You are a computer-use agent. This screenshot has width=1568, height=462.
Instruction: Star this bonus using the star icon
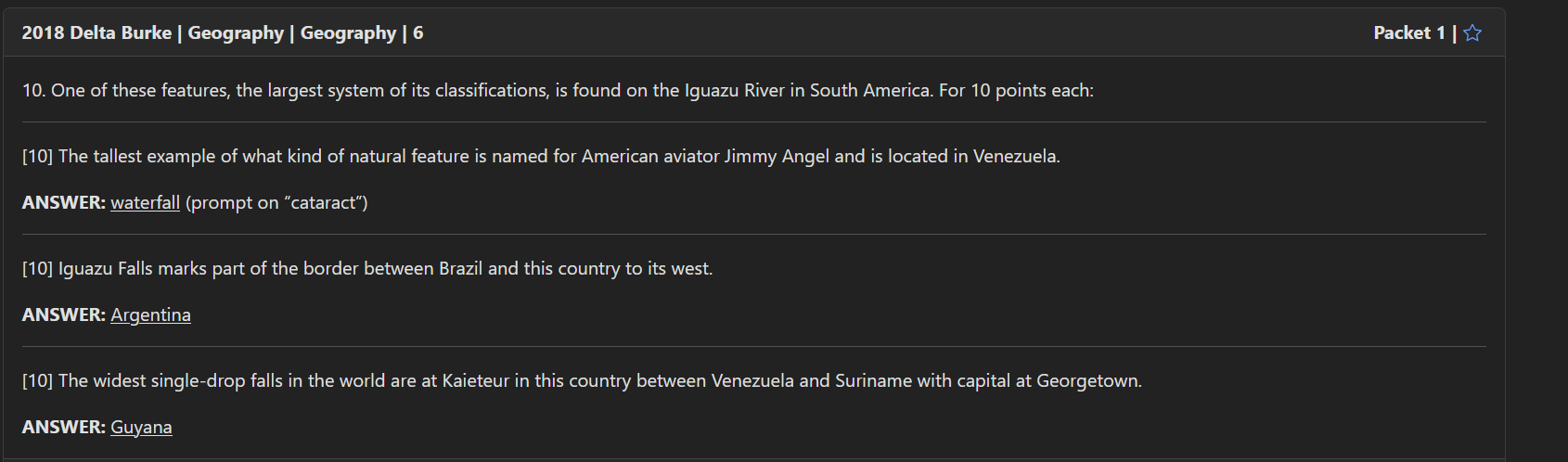1472,33
